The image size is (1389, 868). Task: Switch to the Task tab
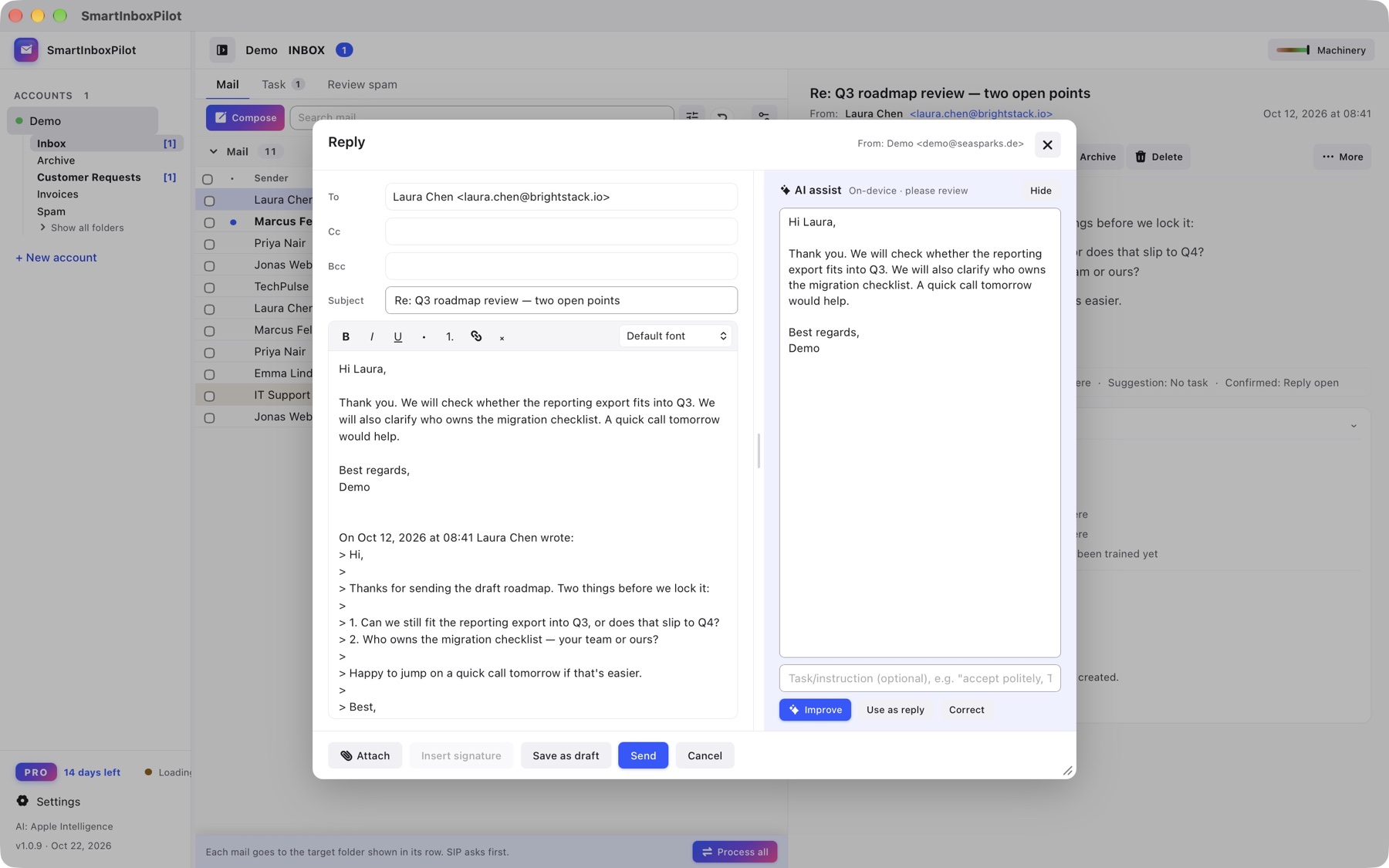point(282,84)
